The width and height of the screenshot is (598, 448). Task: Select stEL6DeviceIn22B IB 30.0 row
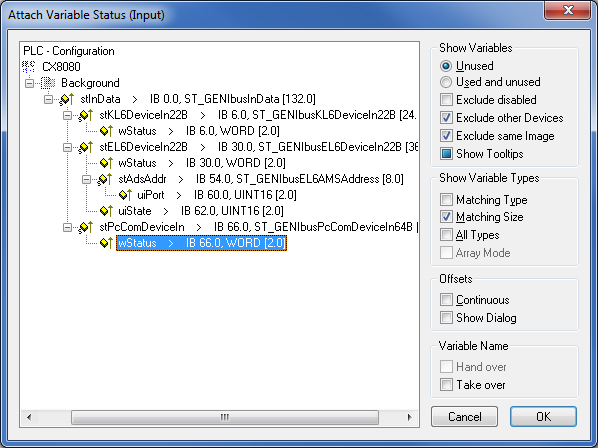[x=259, y=147]
